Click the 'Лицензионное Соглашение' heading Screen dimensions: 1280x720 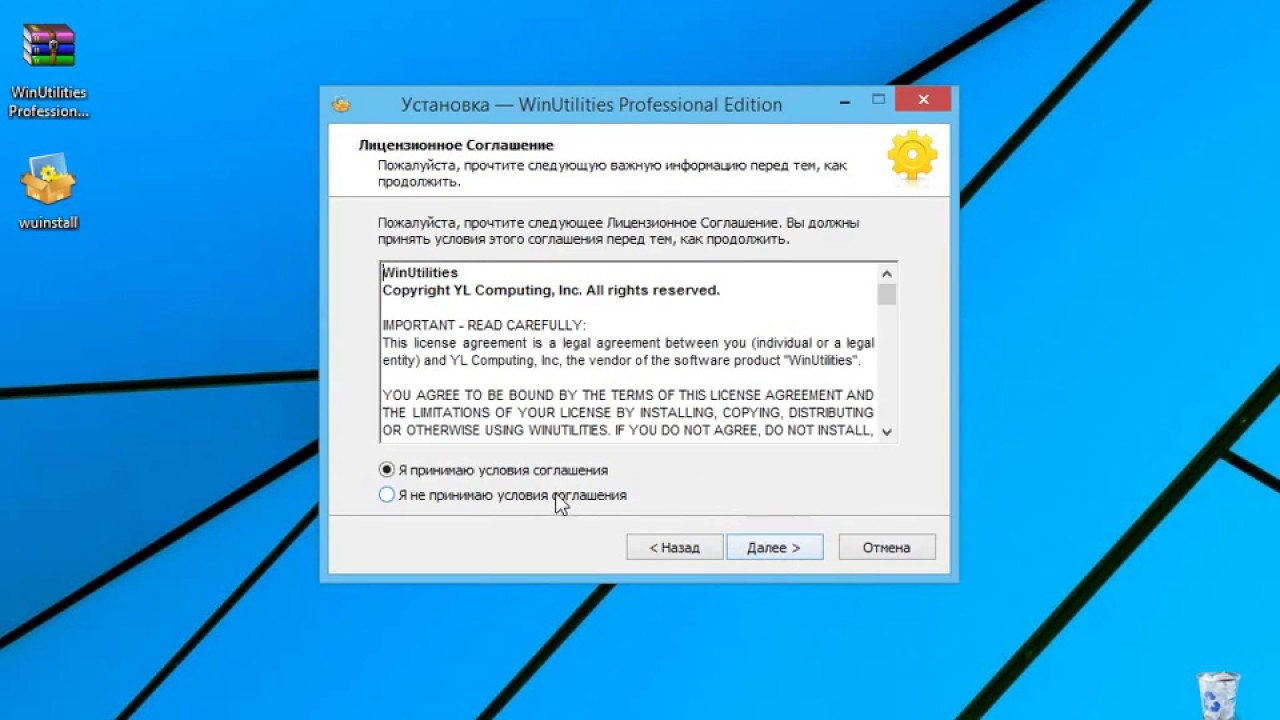456,145
